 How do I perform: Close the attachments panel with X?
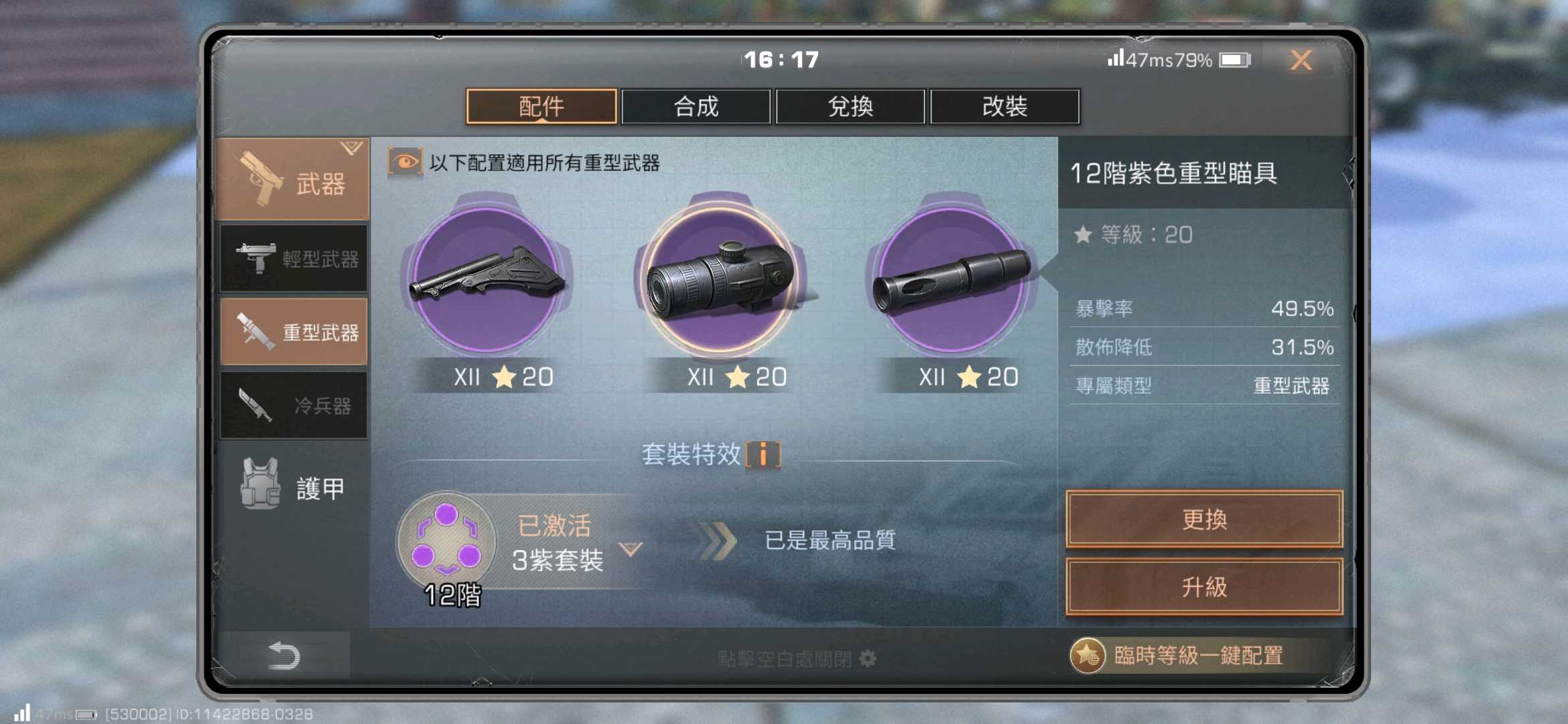tap(1301, 60)
